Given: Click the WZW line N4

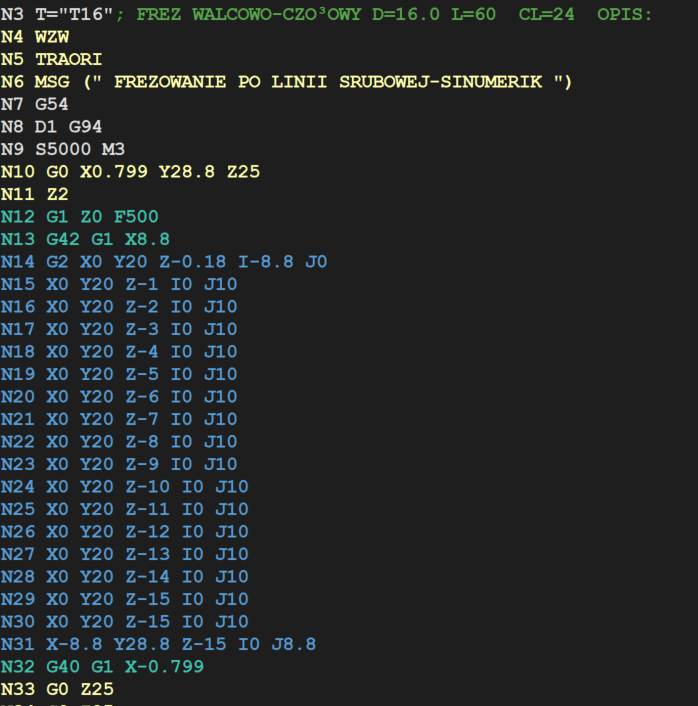Looking at the screenshot, I should tap(28, 37).
